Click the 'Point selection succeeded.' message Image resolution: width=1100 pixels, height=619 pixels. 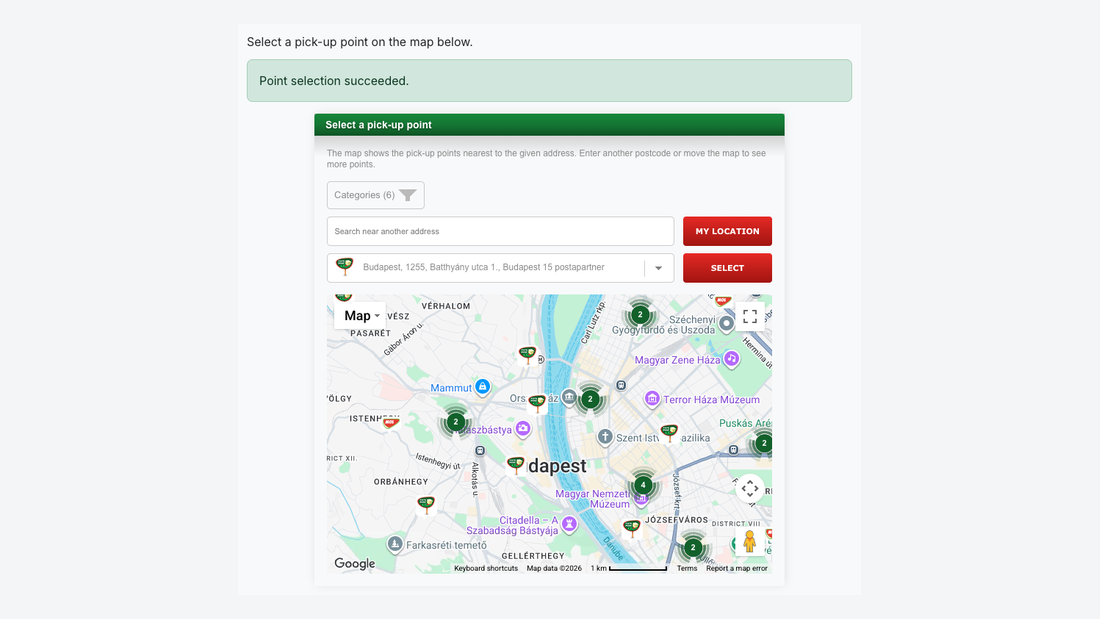[549, 81]
